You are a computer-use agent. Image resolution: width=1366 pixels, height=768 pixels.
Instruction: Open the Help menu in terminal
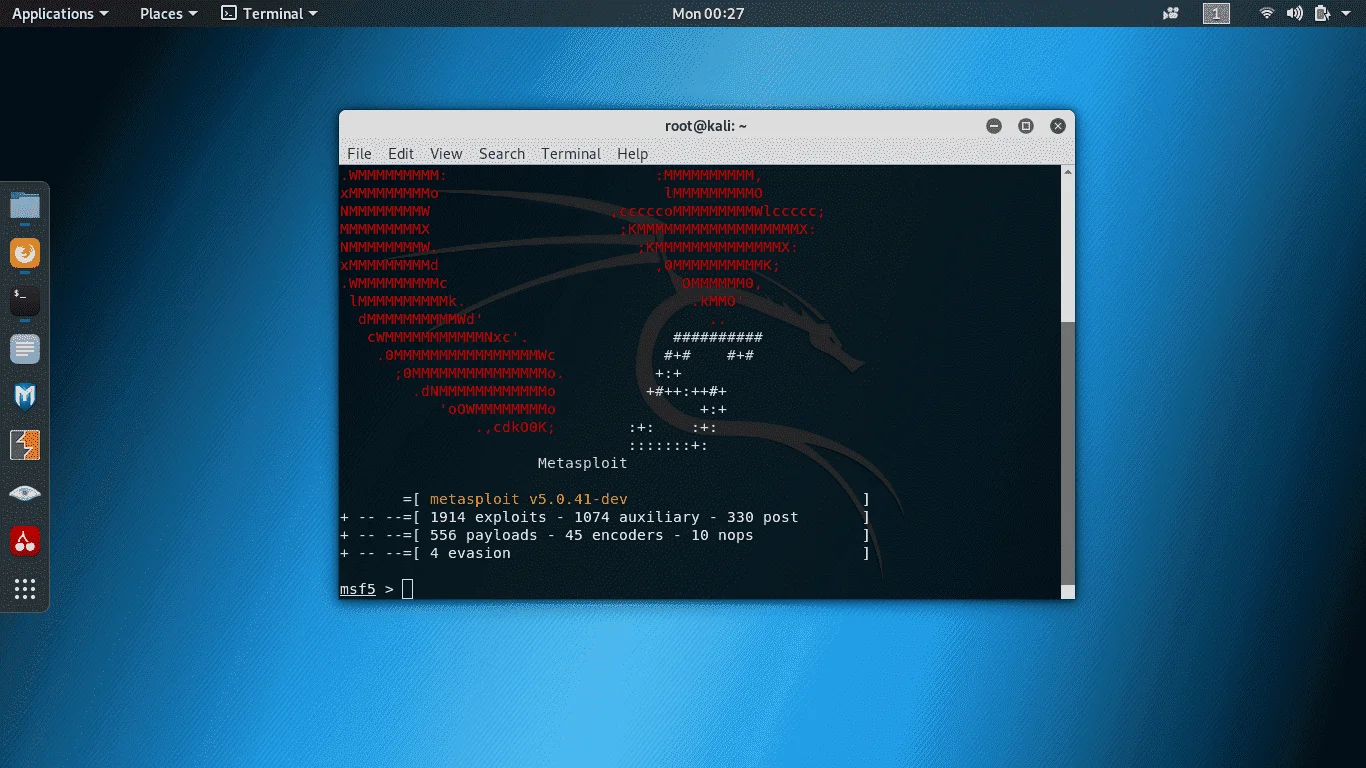(632, 153)
